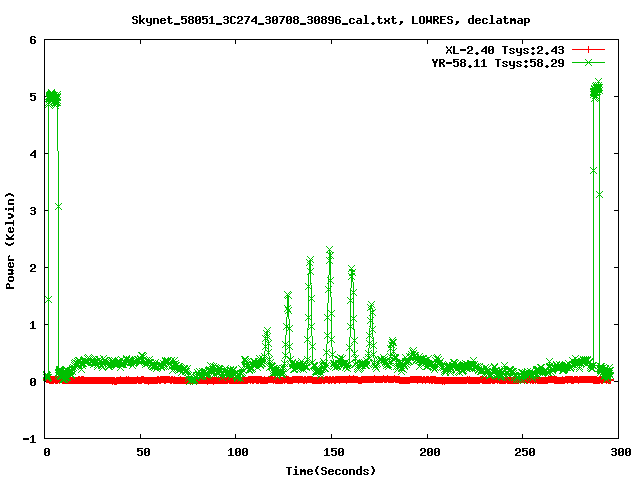The image size is (640, 480).
Task: Click the Power (Kelvin) y-axis label
Action: [11, 240]
